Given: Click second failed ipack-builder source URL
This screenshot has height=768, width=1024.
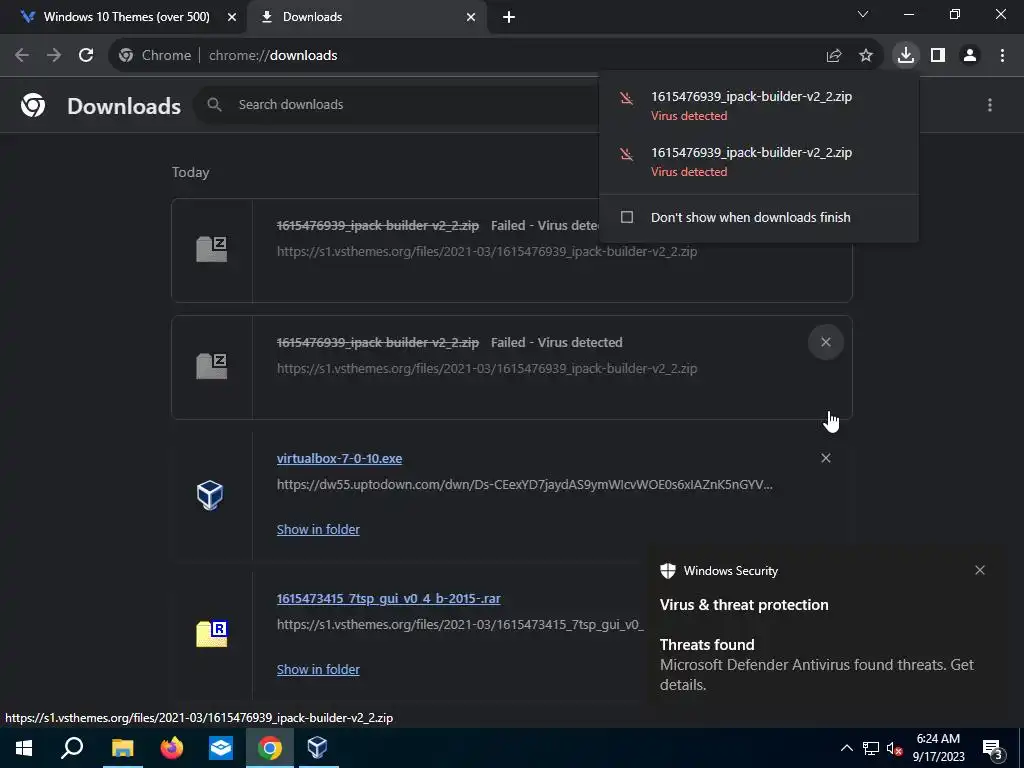Looking at the screenshot, I should pos(487,368).
